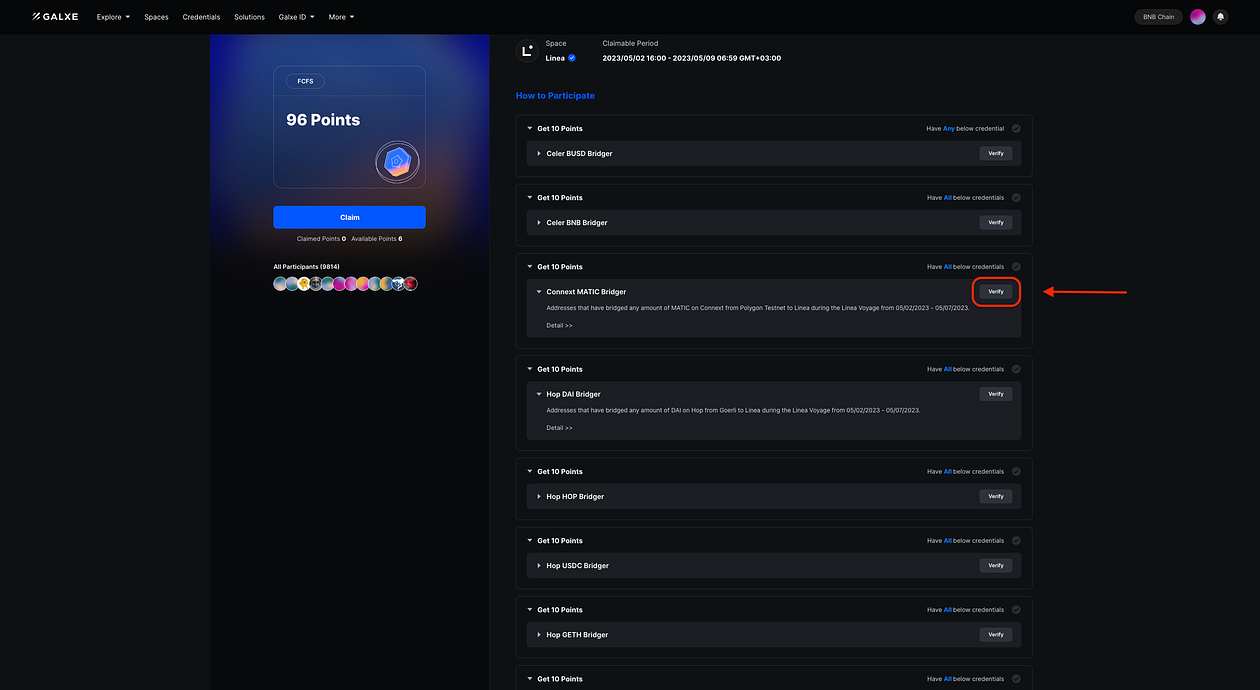The width and height of the screenshot is (1260, 690).
Task: Click the Linea space name
Action: [555, 58]
